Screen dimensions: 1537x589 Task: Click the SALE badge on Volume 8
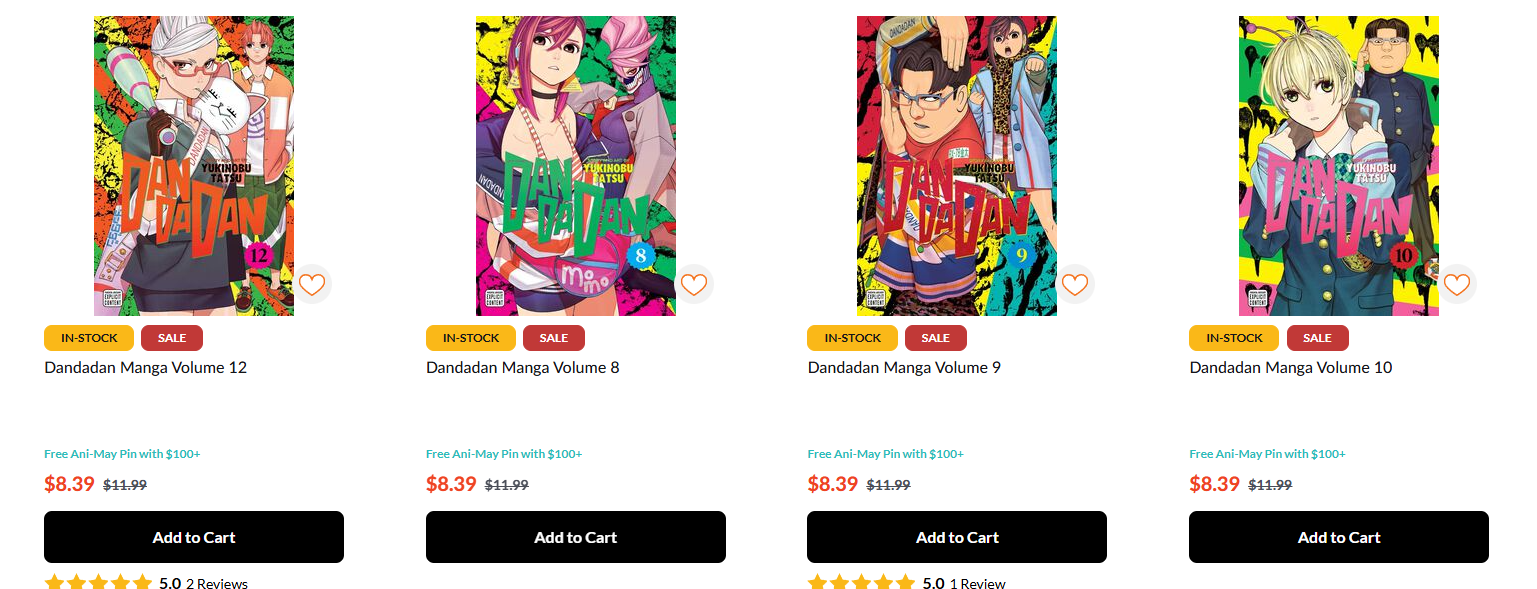point(553,338)
